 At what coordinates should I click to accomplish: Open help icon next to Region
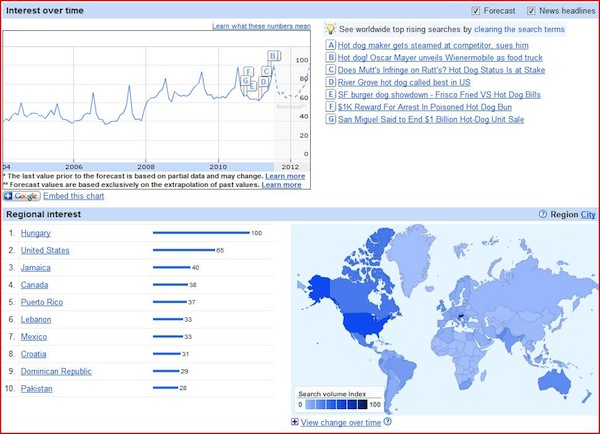544,214
